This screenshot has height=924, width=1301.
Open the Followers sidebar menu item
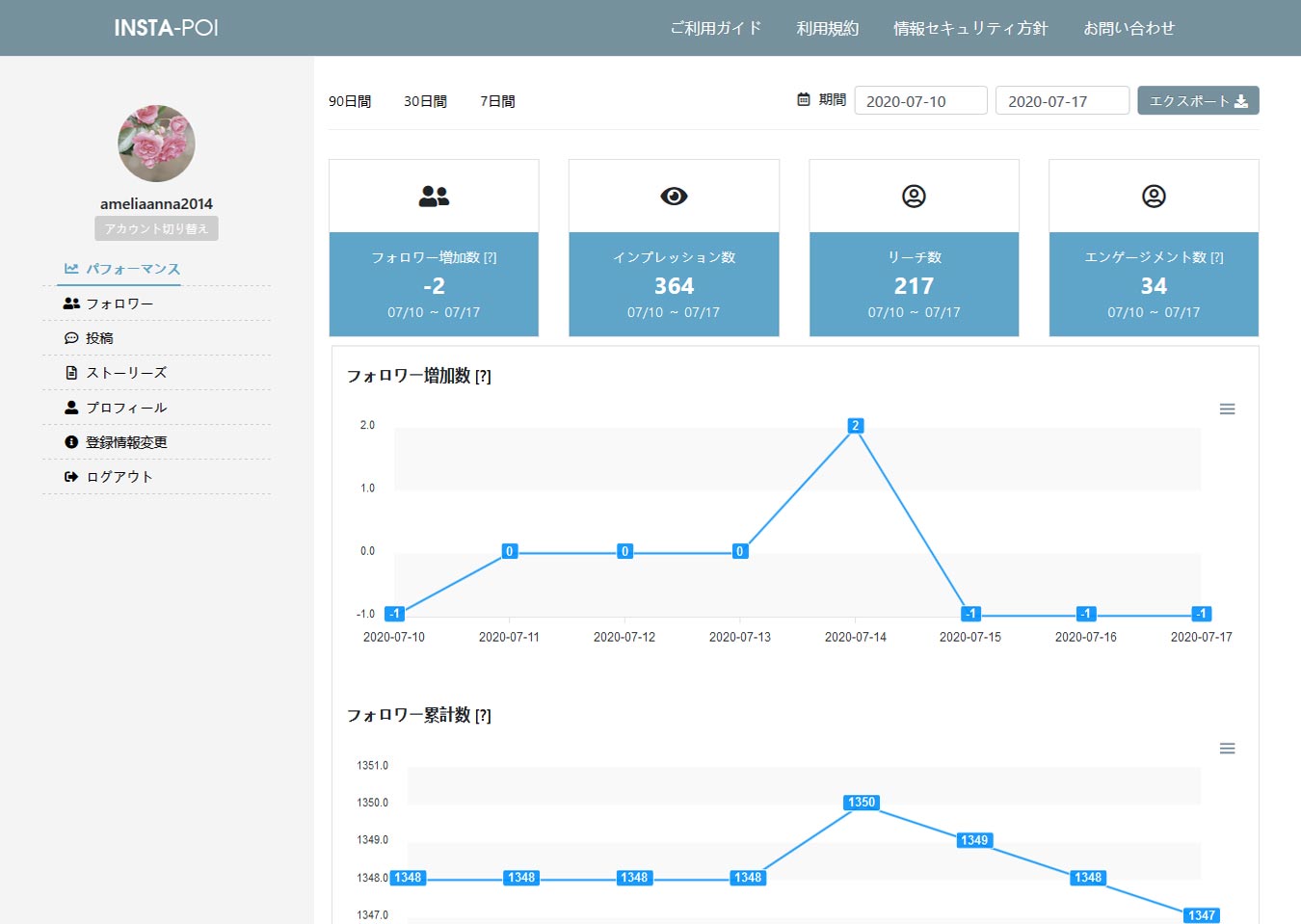point(119,304)
